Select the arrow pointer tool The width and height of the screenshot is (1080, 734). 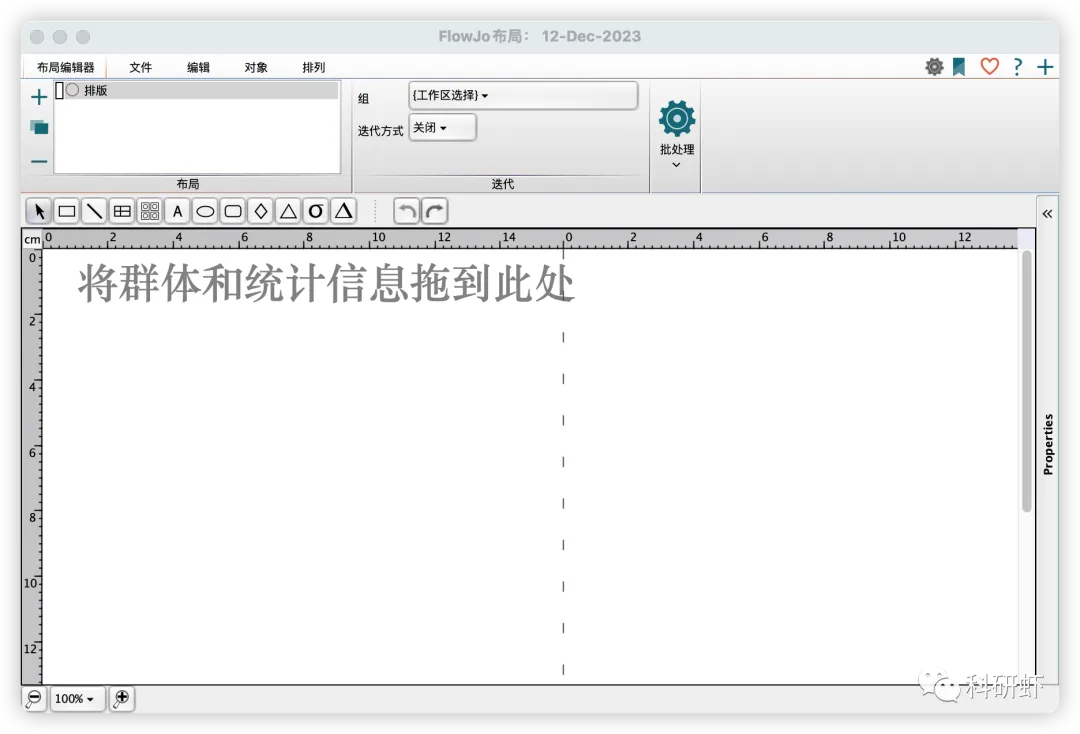(x=39, y=211)
